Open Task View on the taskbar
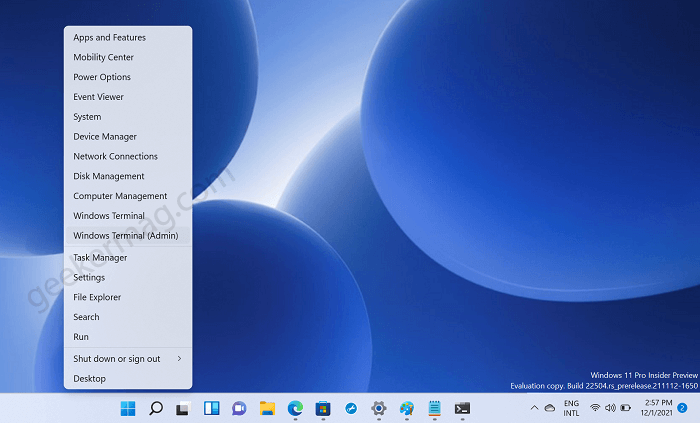This screenshot has width=700, height=423. pos(183,408)
